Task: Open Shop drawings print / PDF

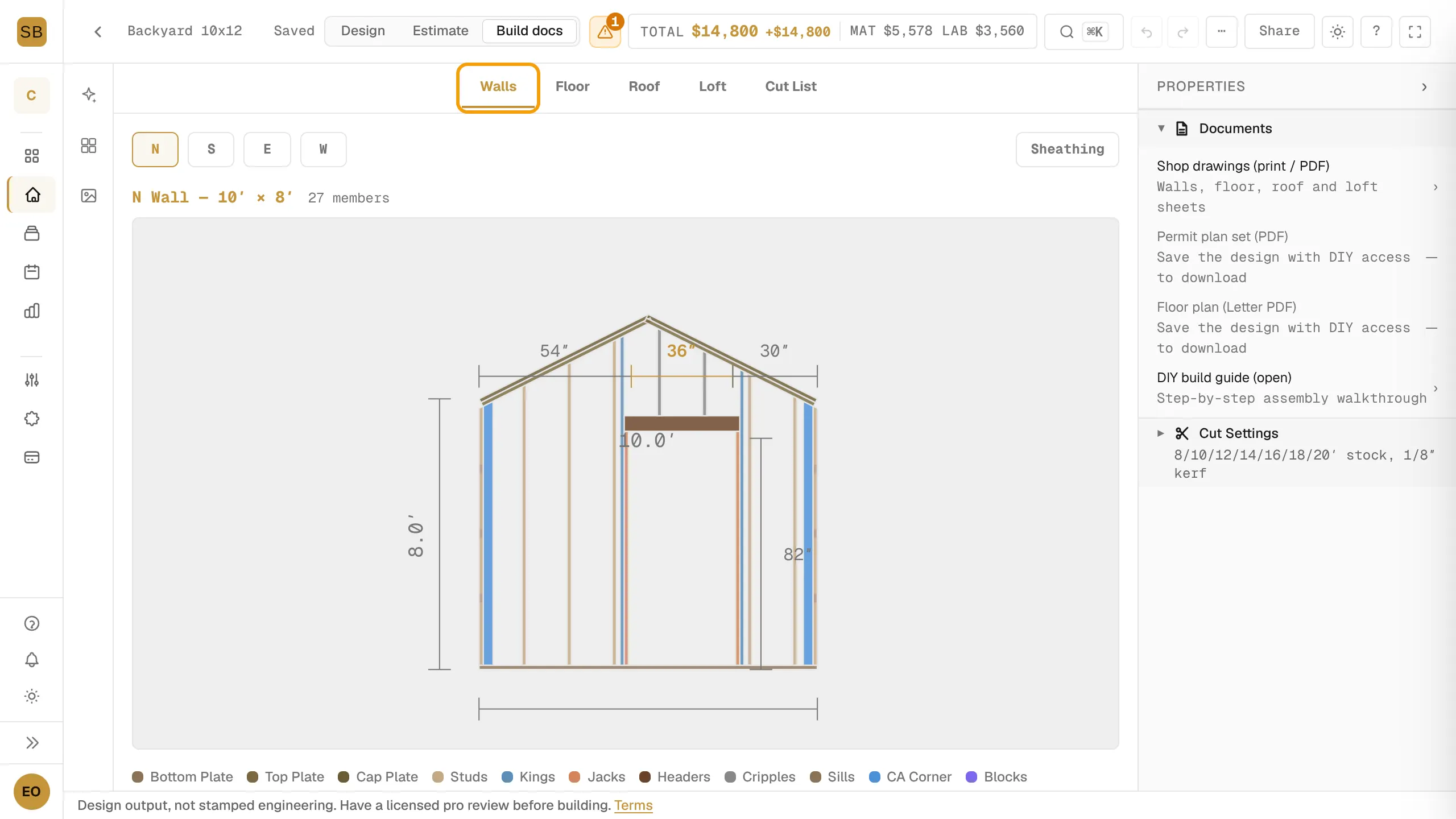Action: pos(1297,187)
